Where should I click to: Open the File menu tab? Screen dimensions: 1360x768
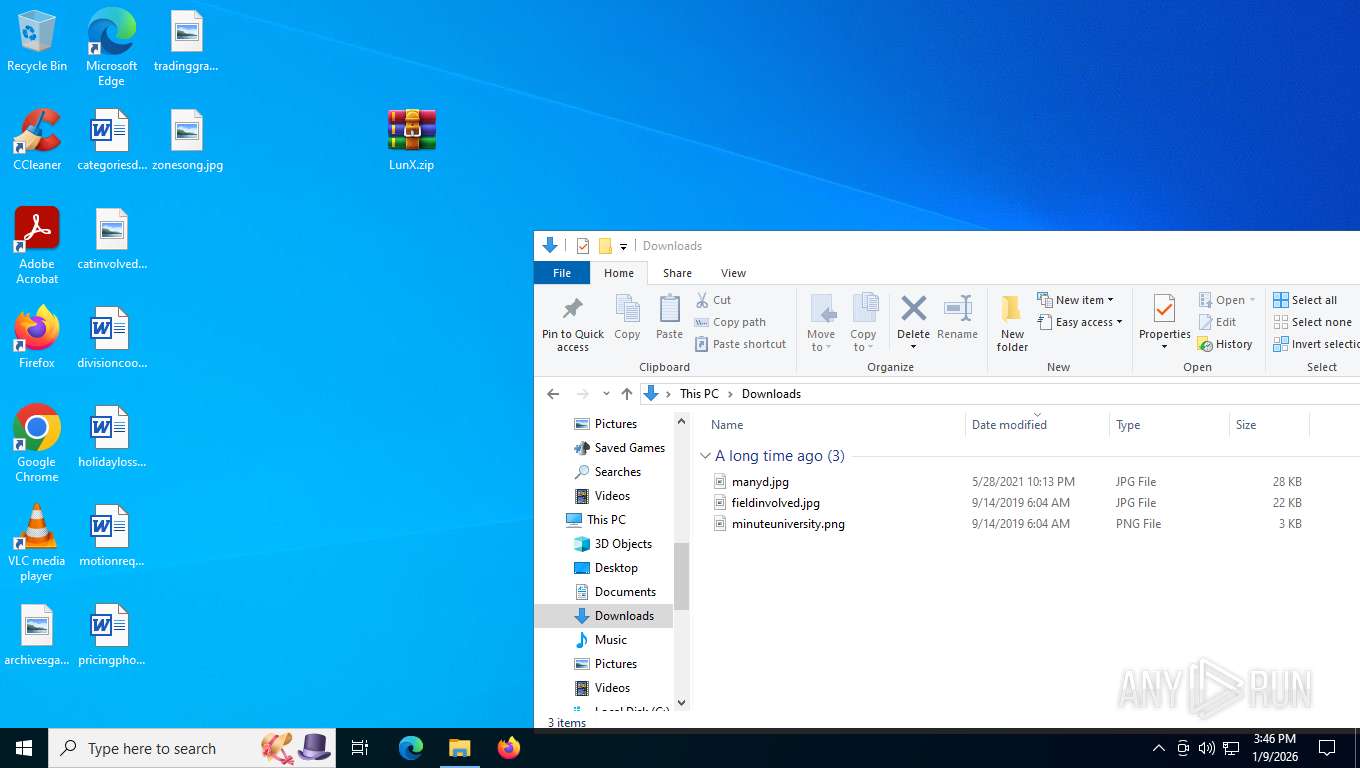(562, 273)
